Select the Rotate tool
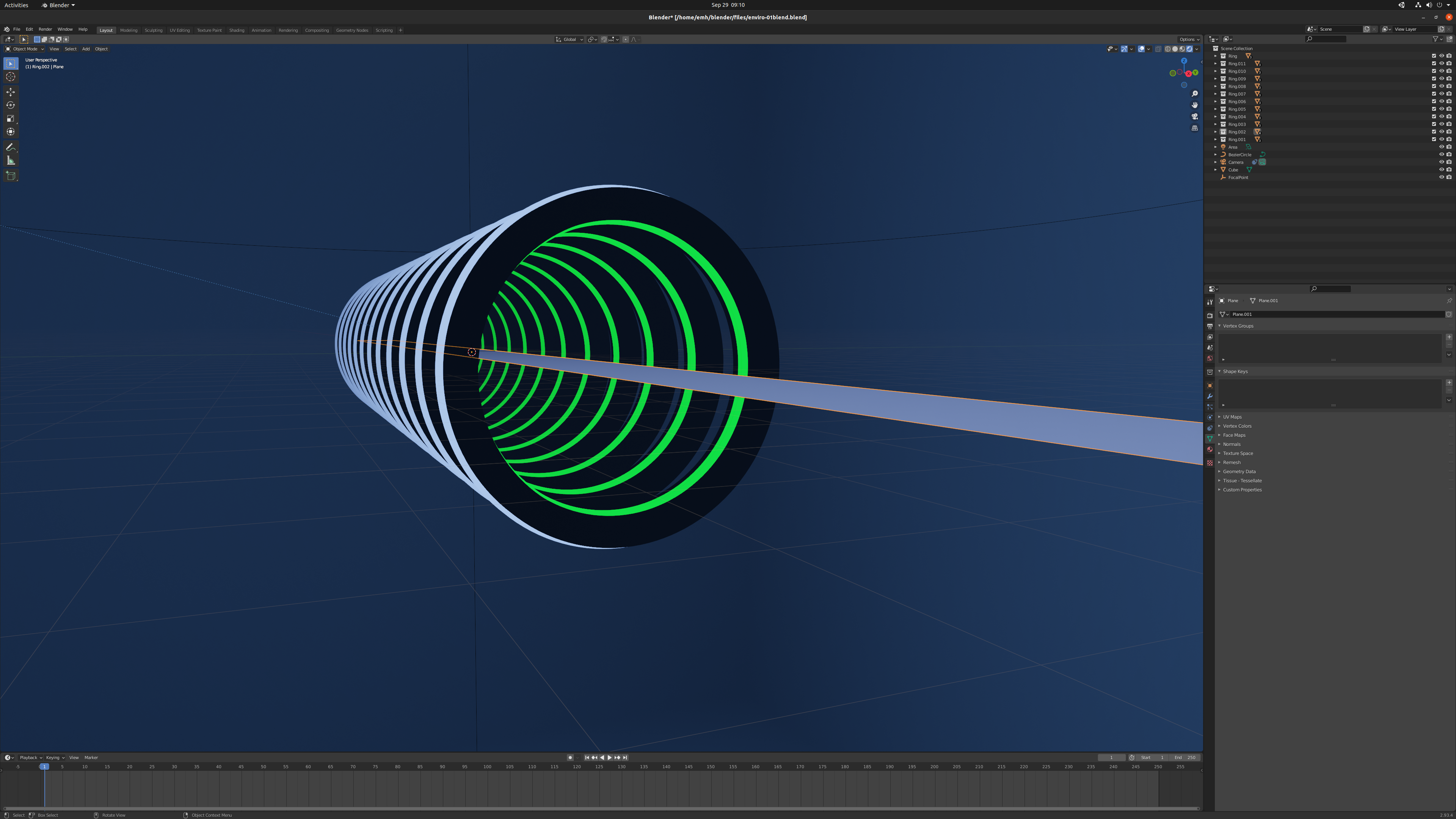This screenshot has width=1456, height=819. 11,105
